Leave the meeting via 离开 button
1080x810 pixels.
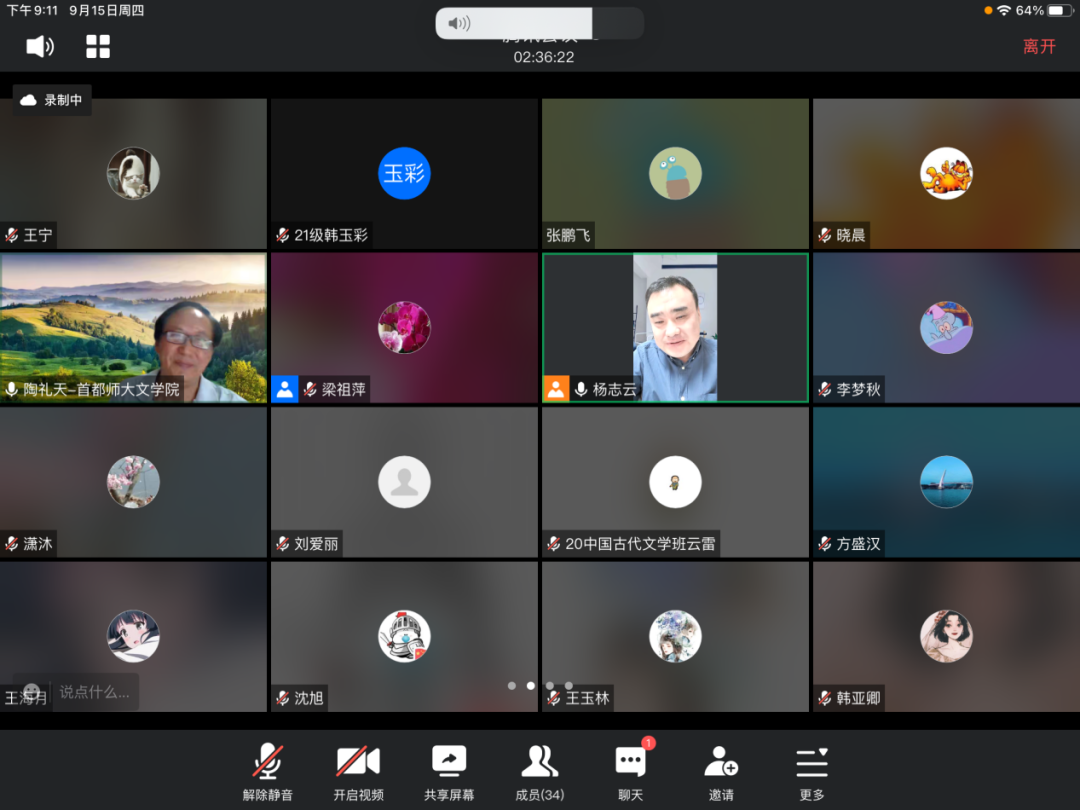[1039, 47]
